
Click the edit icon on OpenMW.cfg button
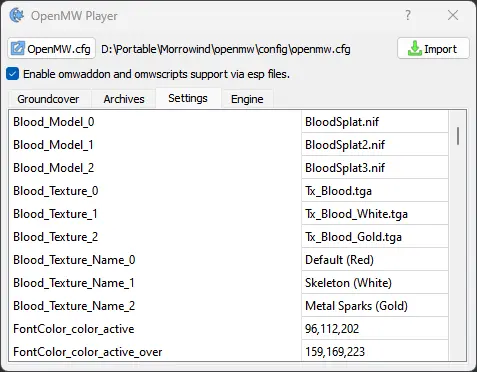(x=17, y=49)
